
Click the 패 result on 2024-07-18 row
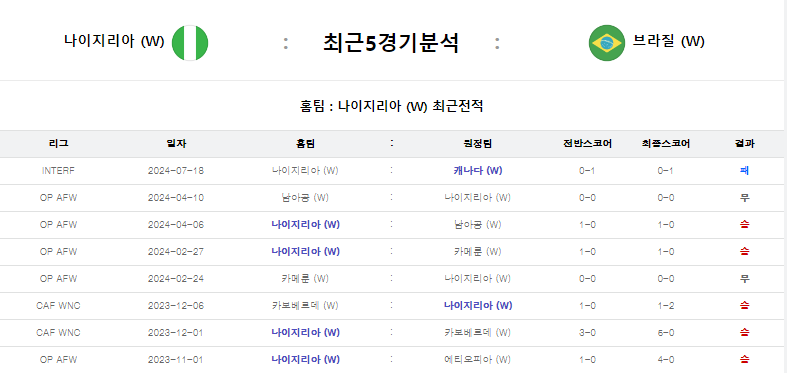pos(744,171)
